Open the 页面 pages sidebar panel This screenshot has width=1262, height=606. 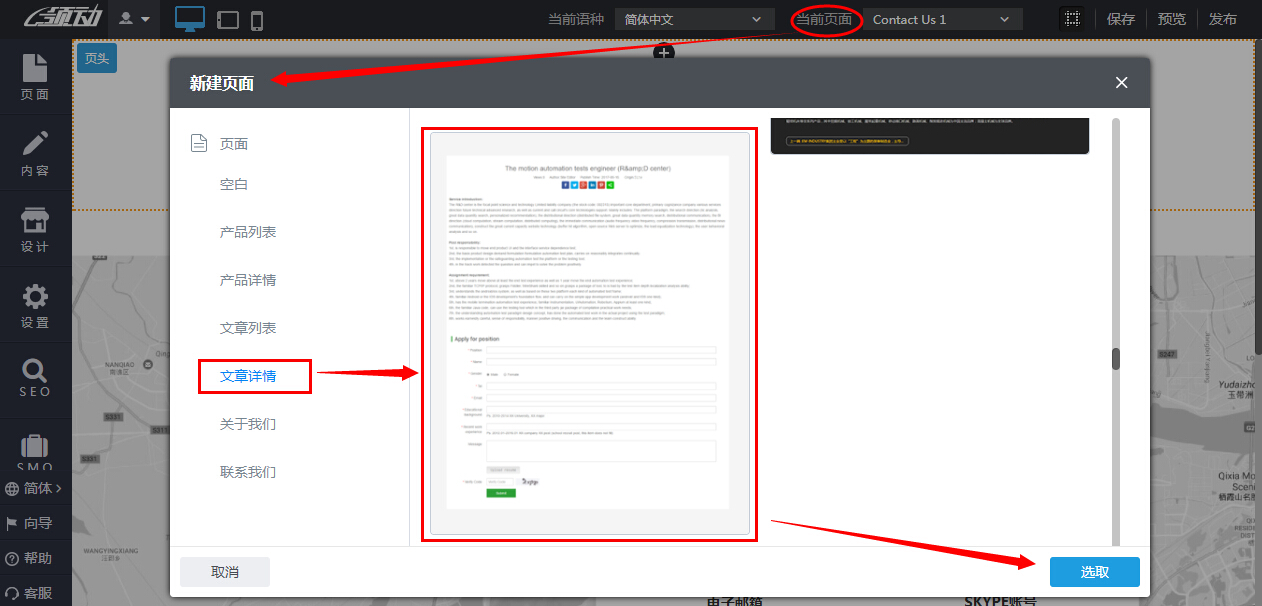(35, 77)
